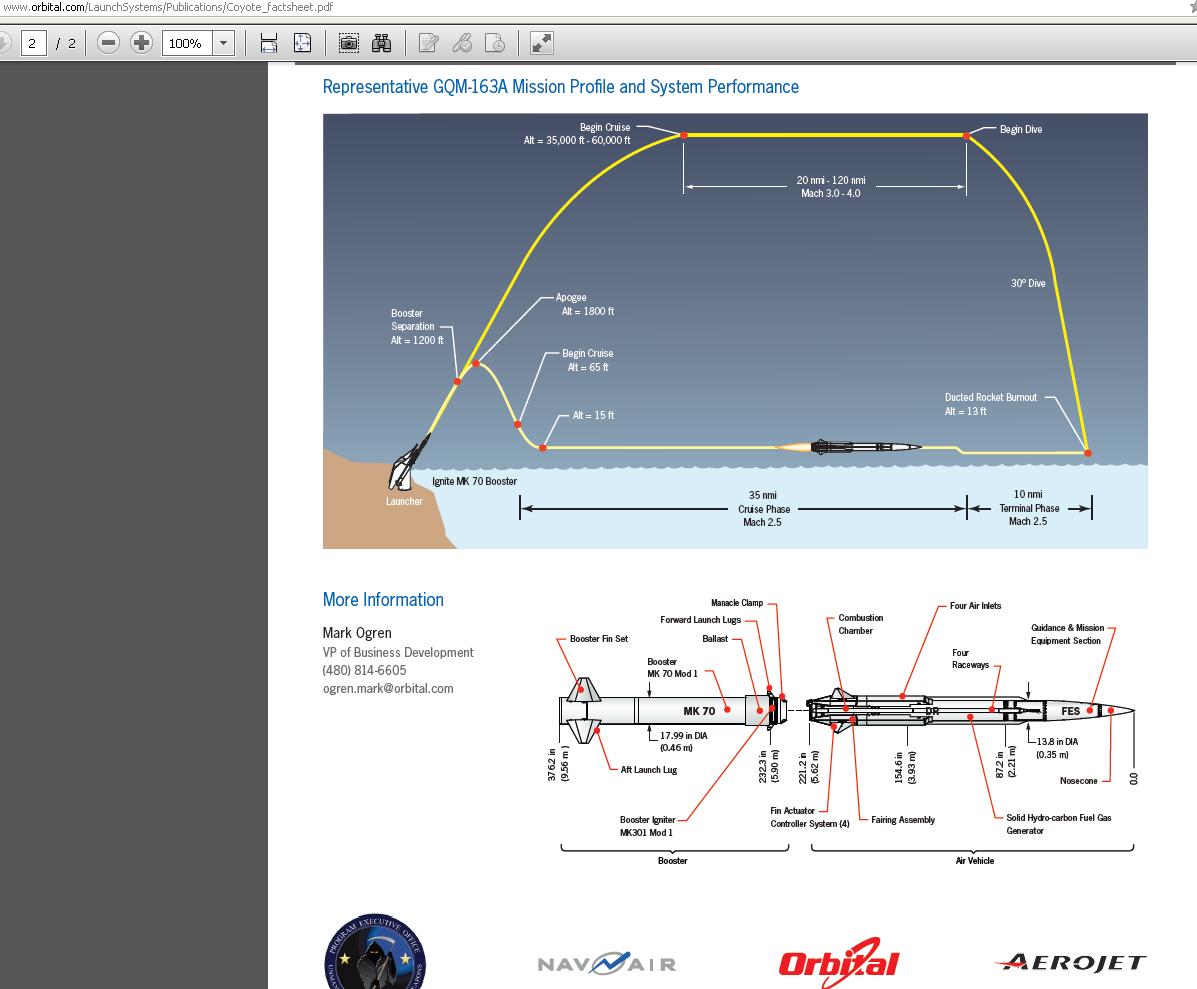Select the fit-to-width scrolling icon
1197x989 pixels.
click(269, 43)
